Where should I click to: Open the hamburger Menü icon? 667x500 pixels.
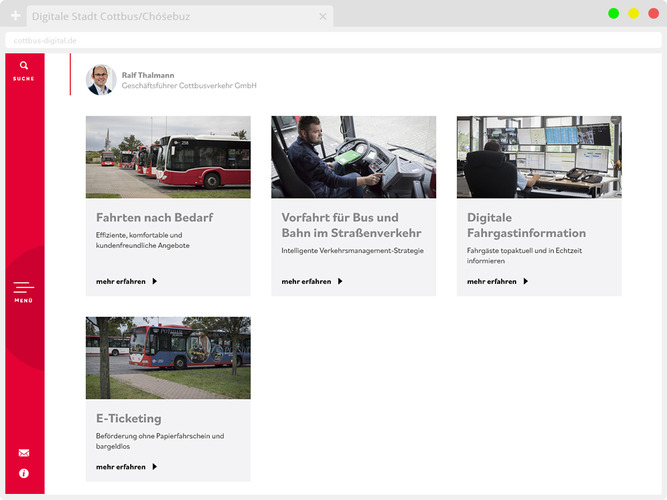[24, 288]
